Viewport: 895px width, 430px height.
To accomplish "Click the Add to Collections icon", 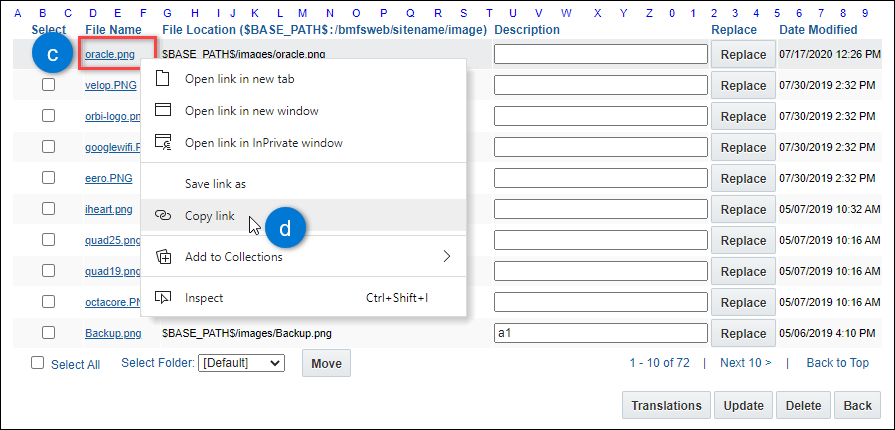I will 163,256.
